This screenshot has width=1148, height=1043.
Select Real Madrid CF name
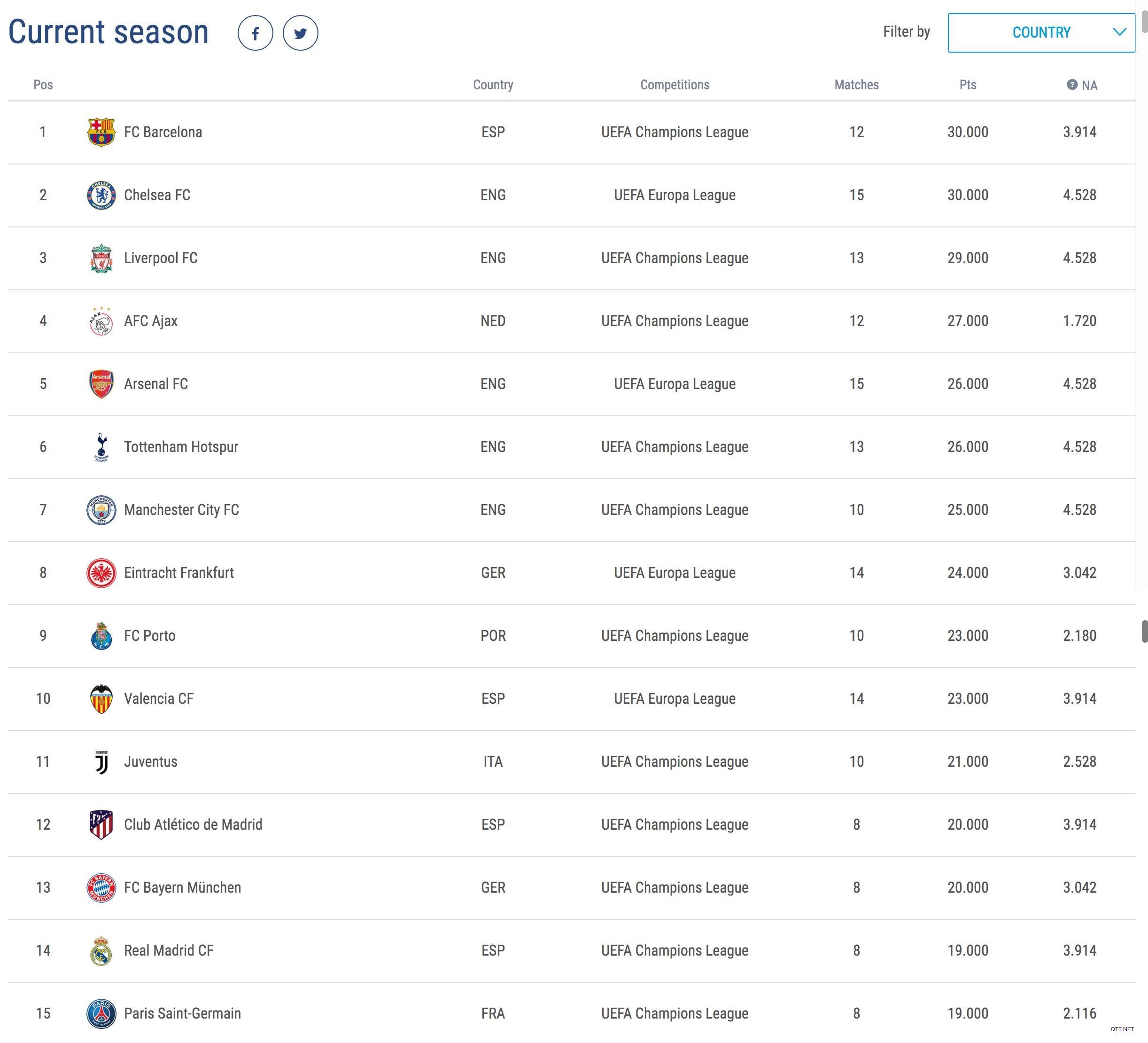point(169,951)
